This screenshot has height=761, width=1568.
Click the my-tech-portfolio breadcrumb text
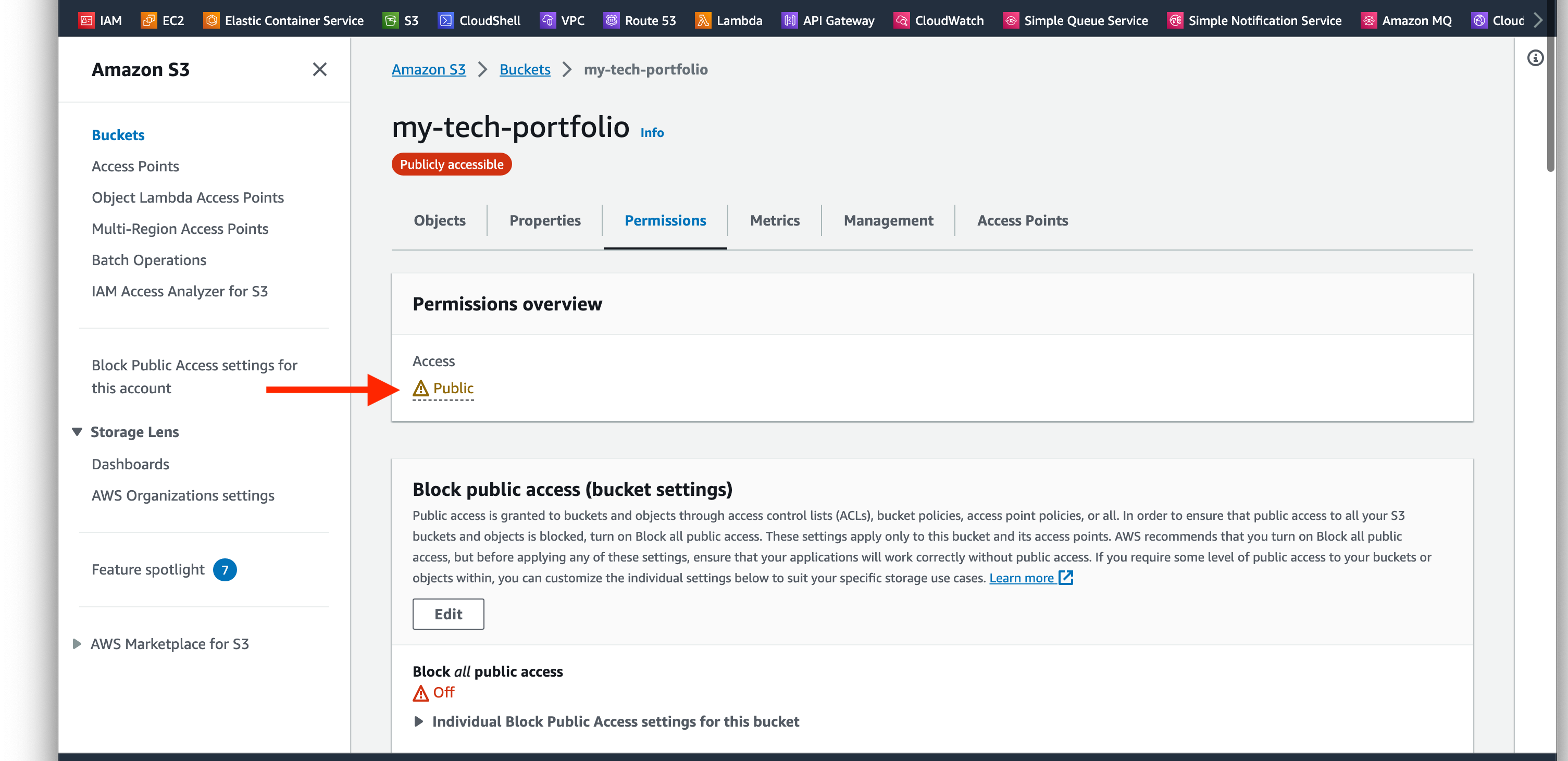point(645,69)
